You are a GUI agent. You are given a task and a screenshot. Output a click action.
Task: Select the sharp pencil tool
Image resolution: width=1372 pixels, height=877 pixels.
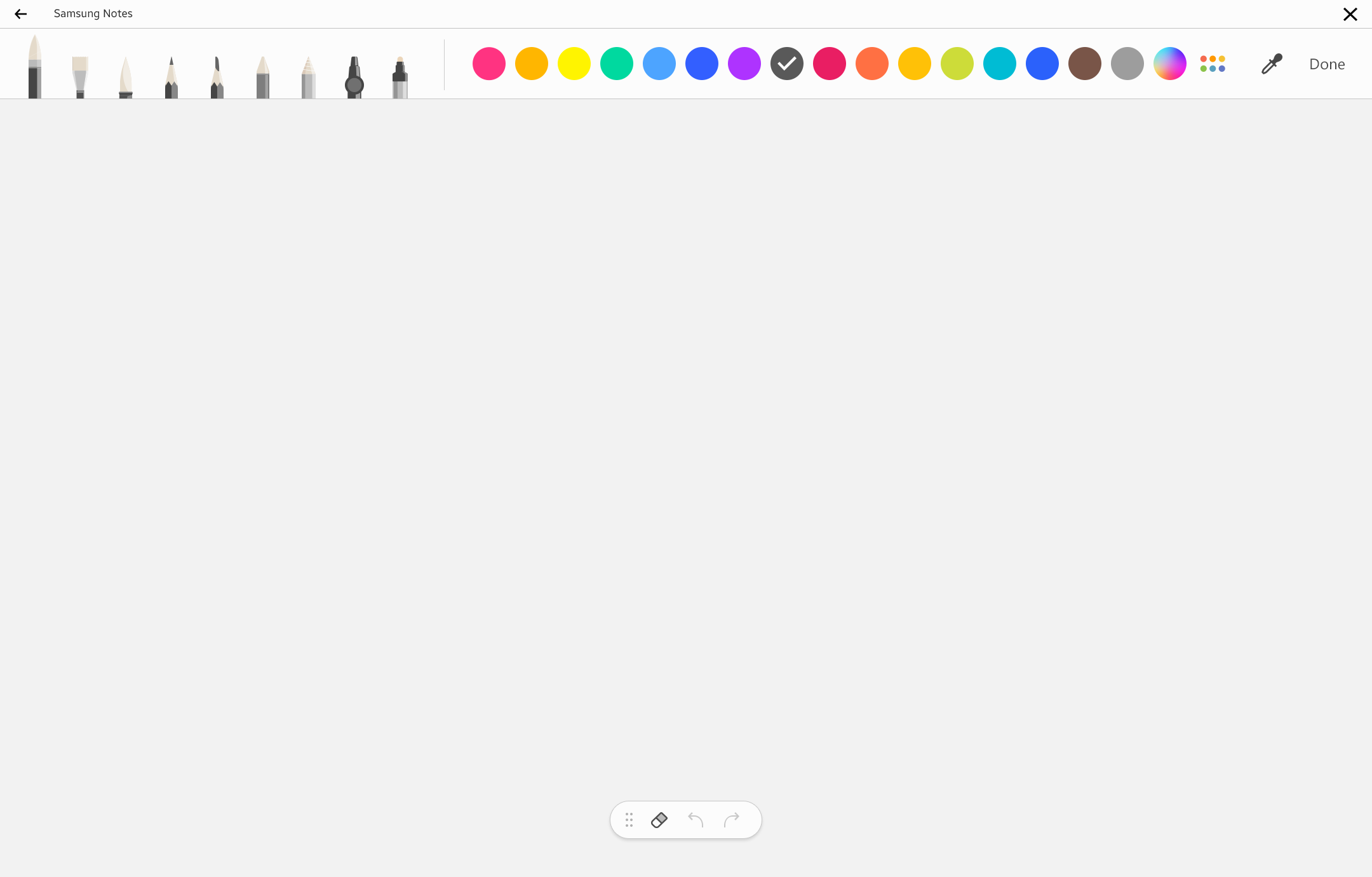(171, 77)
